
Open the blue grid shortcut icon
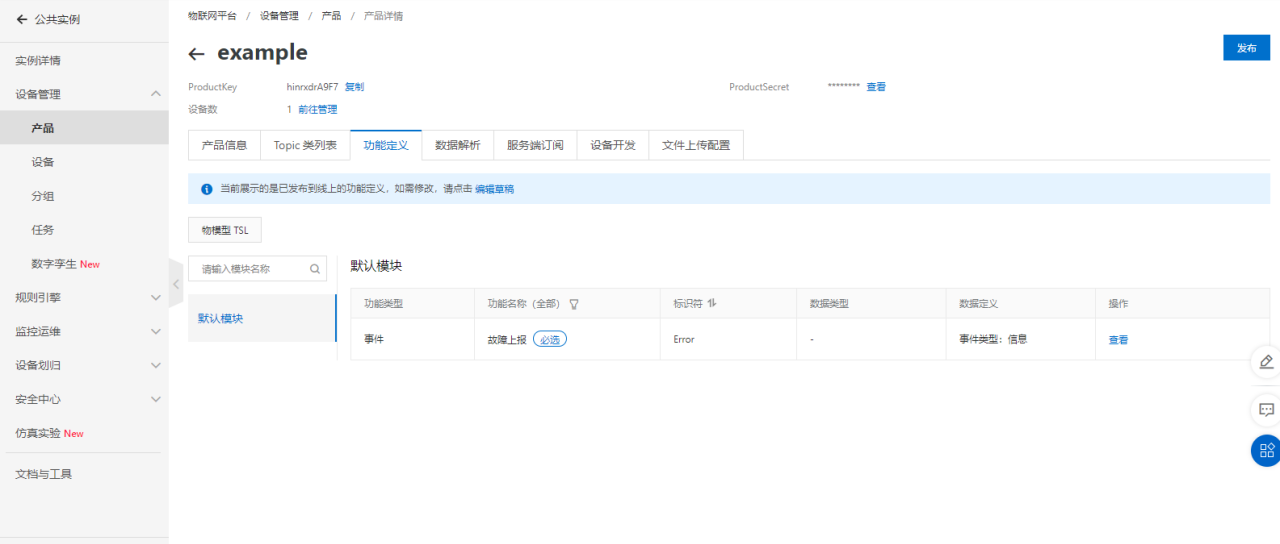pos(1266,450)
